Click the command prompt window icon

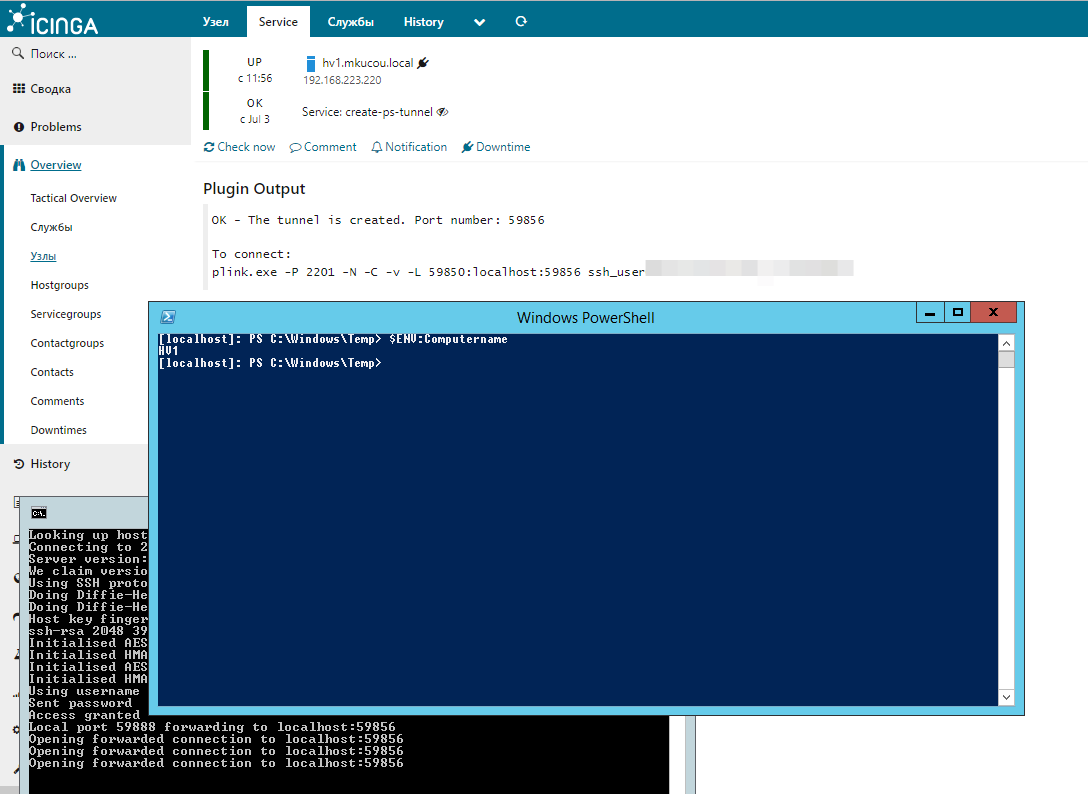pos(38,513)
